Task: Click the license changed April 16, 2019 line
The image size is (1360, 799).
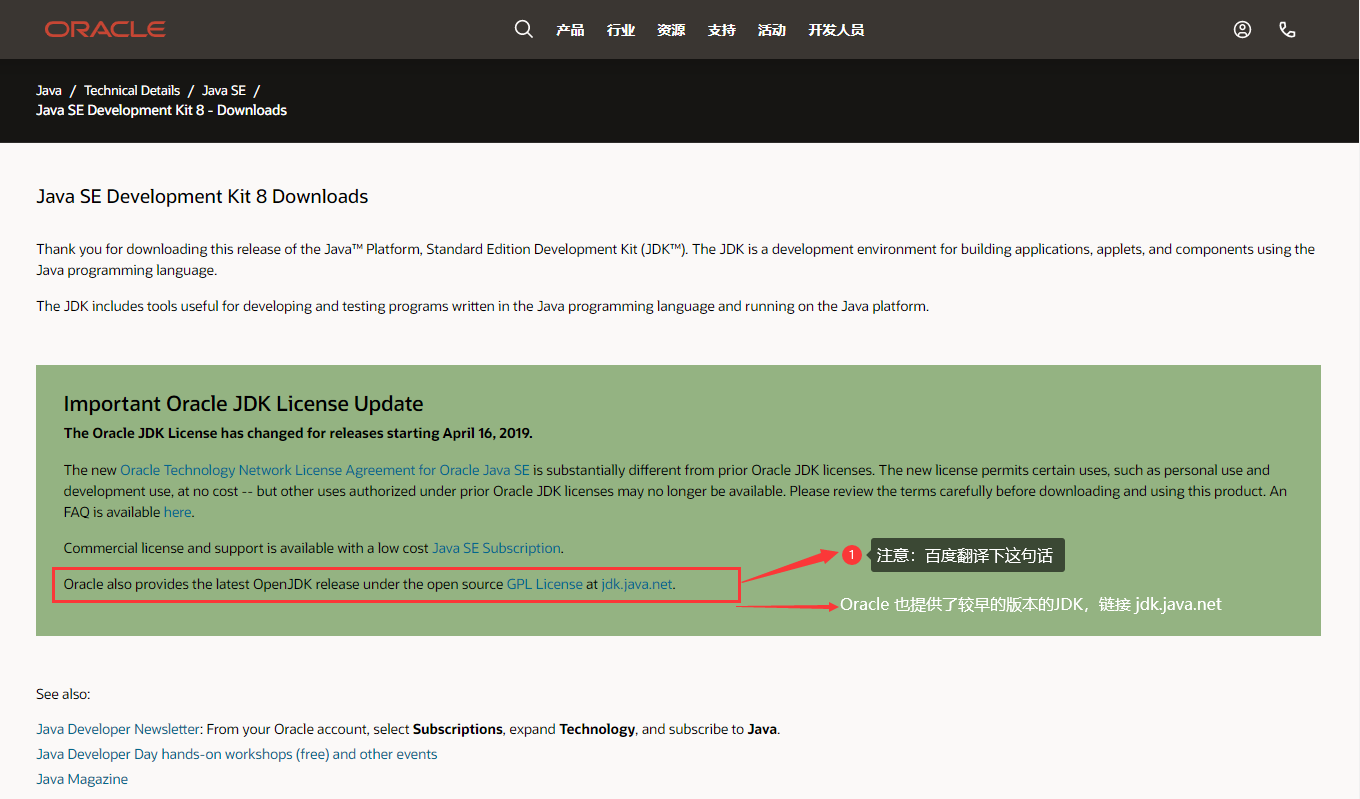Action: [298, 433]
